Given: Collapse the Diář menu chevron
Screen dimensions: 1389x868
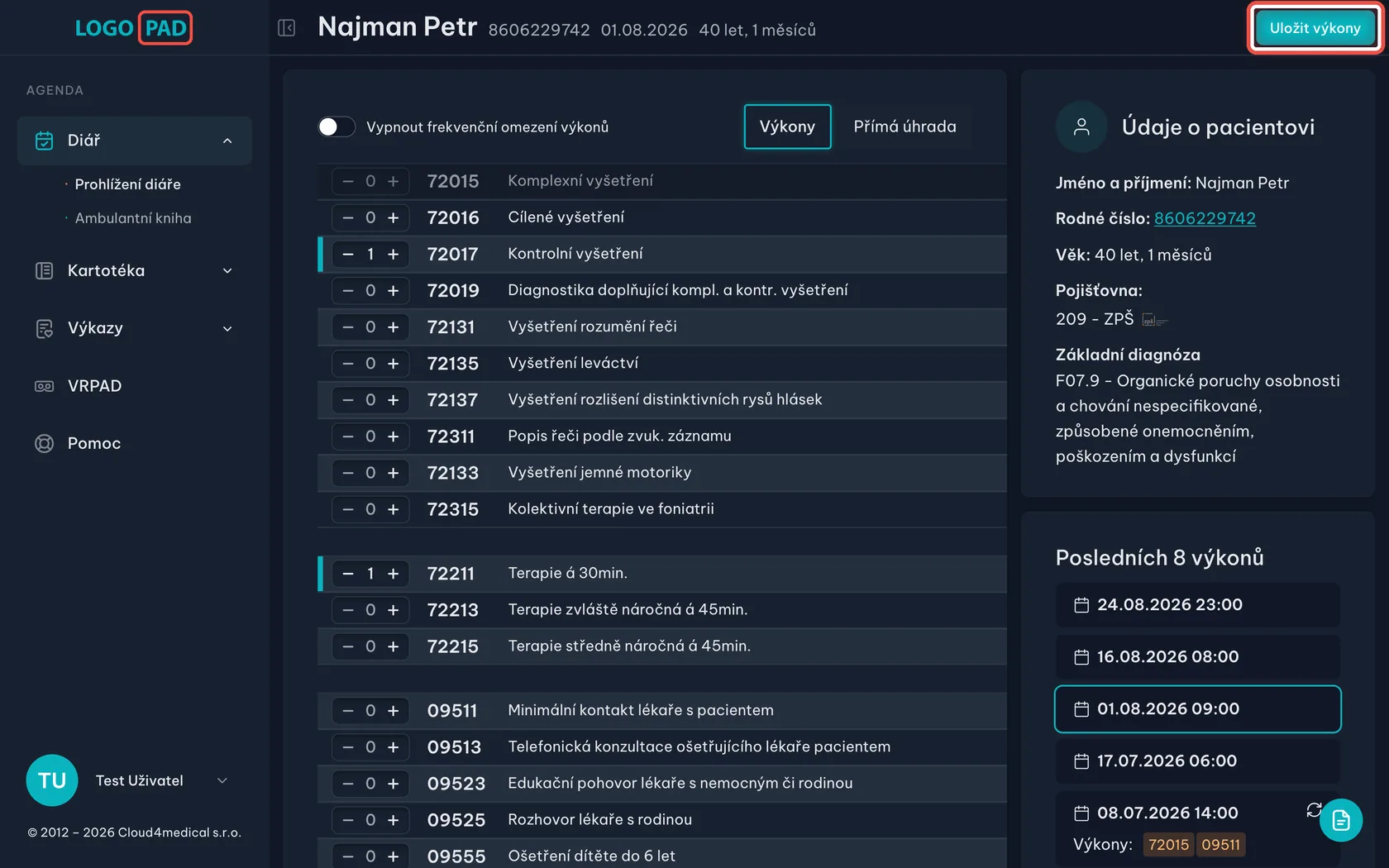Looking at the screenshot, I should 227,141.
